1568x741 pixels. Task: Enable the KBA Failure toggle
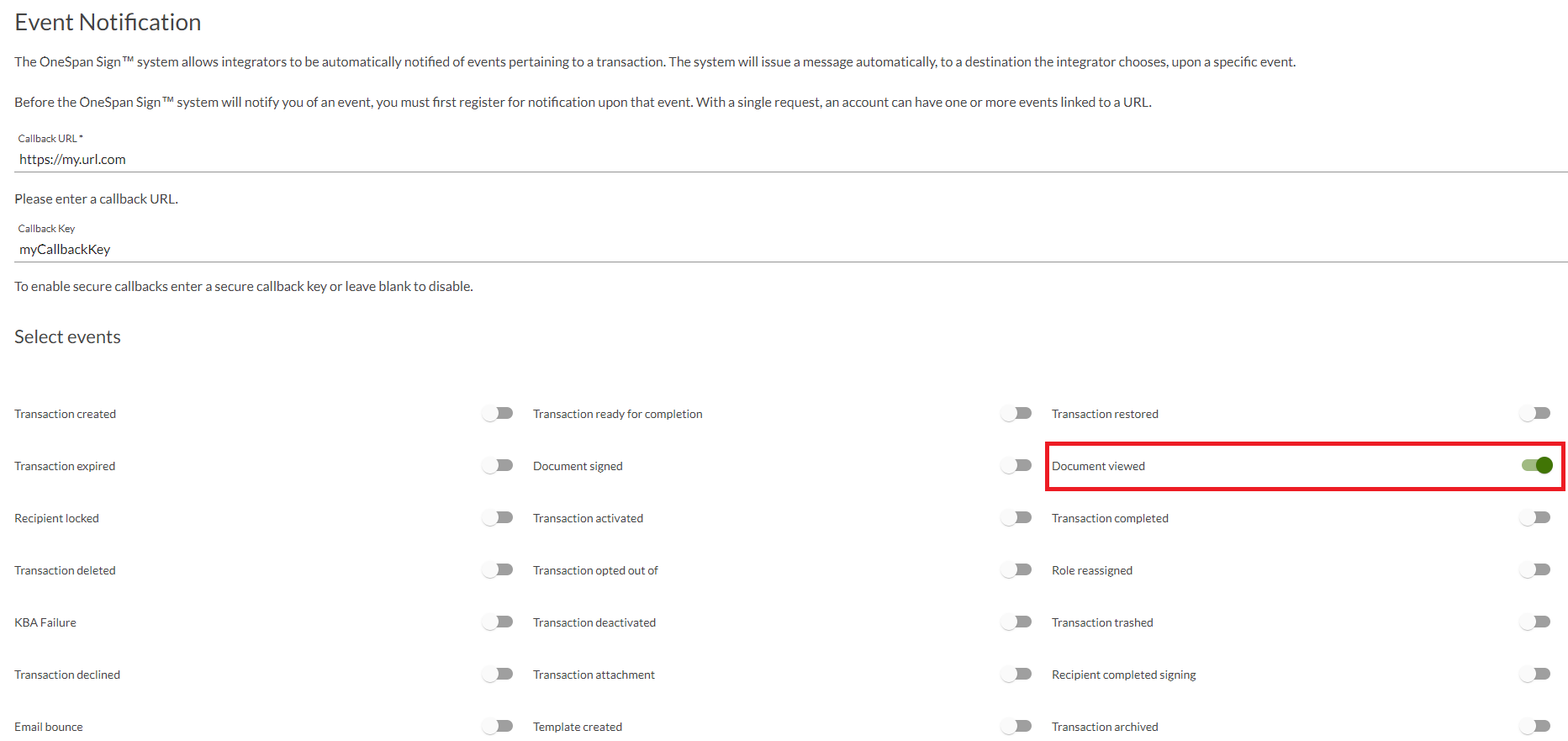(498, 622)
